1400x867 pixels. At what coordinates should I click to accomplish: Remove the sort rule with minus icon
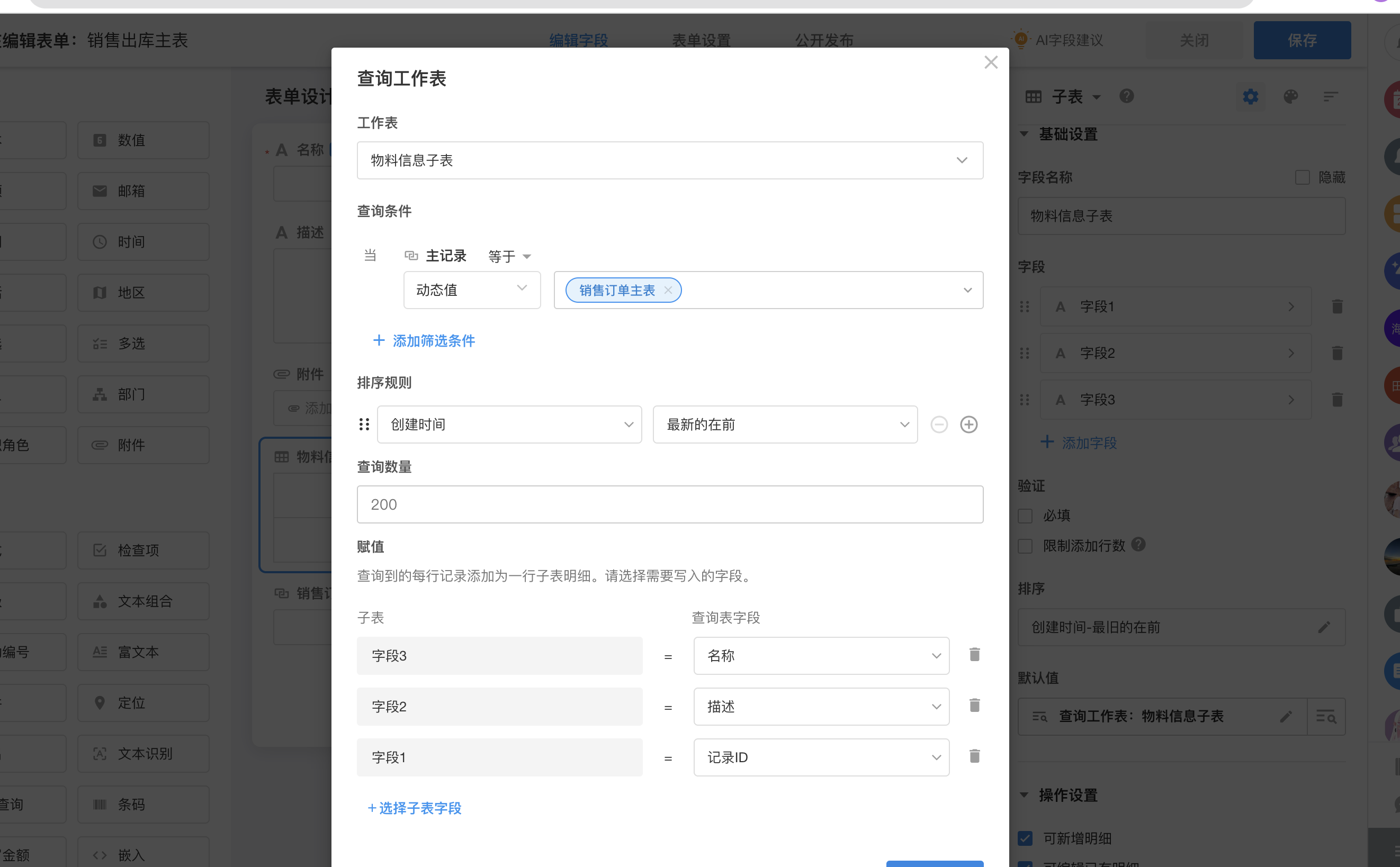(x=939, y=425)
